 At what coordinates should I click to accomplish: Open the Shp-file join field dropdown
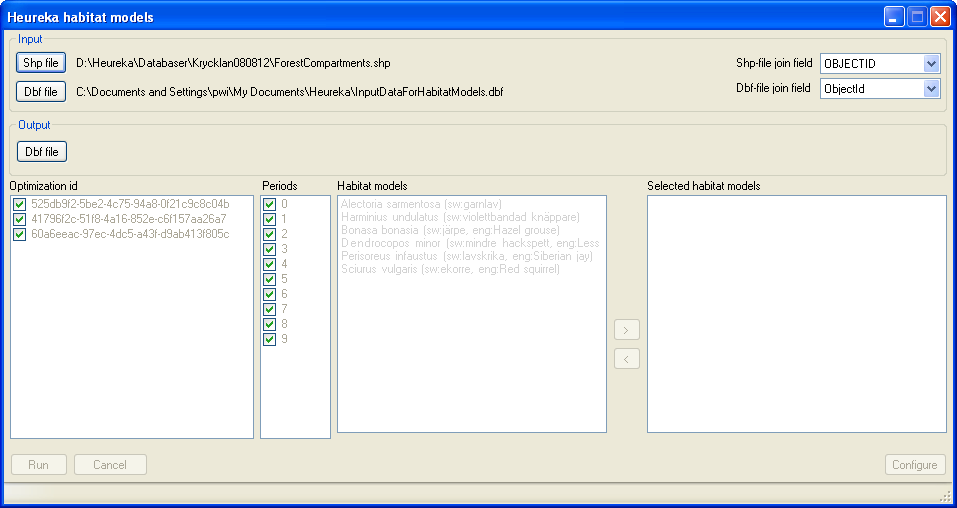coord(931,64)
